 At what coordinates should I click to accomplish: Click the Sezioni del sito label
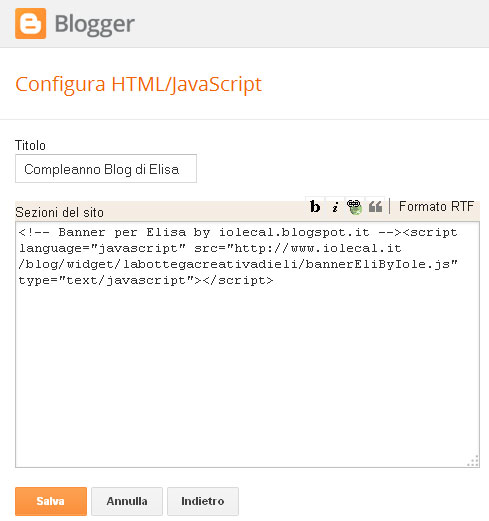point(60,213)
